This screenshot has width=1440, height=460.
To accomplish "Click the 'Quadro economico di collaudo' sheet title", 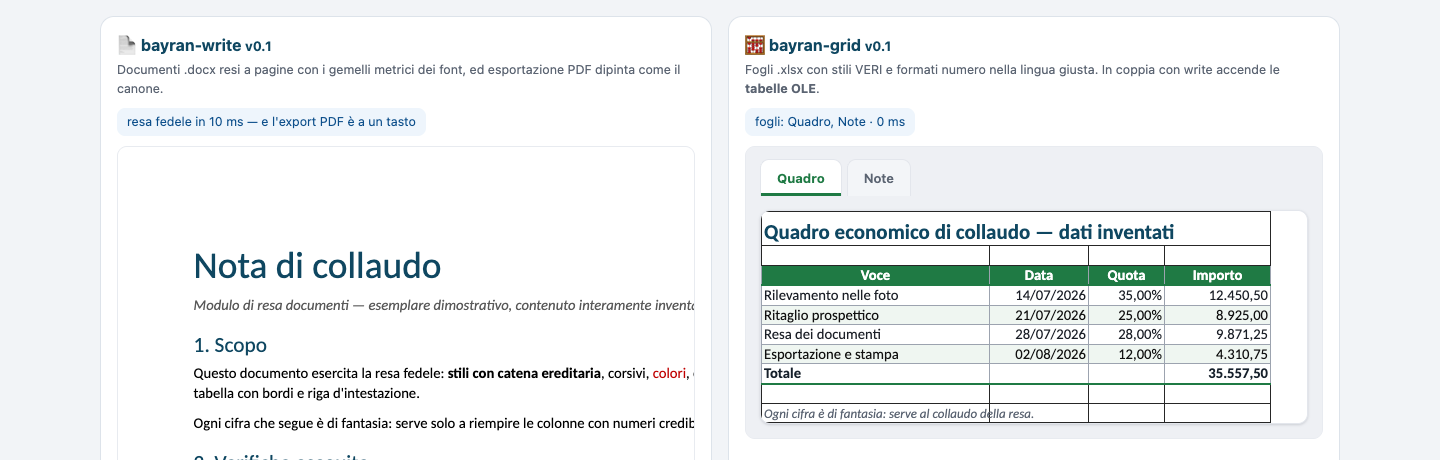I will tap(968, 232).
